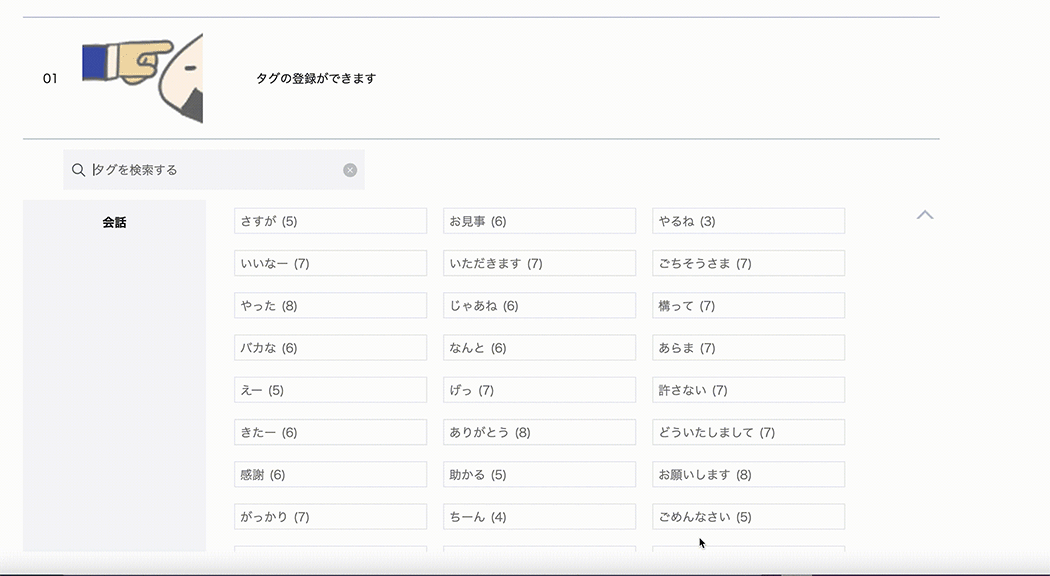Collapse the 会話 tag section
This screenshot has width=1050, height=576.
(925, 215)
